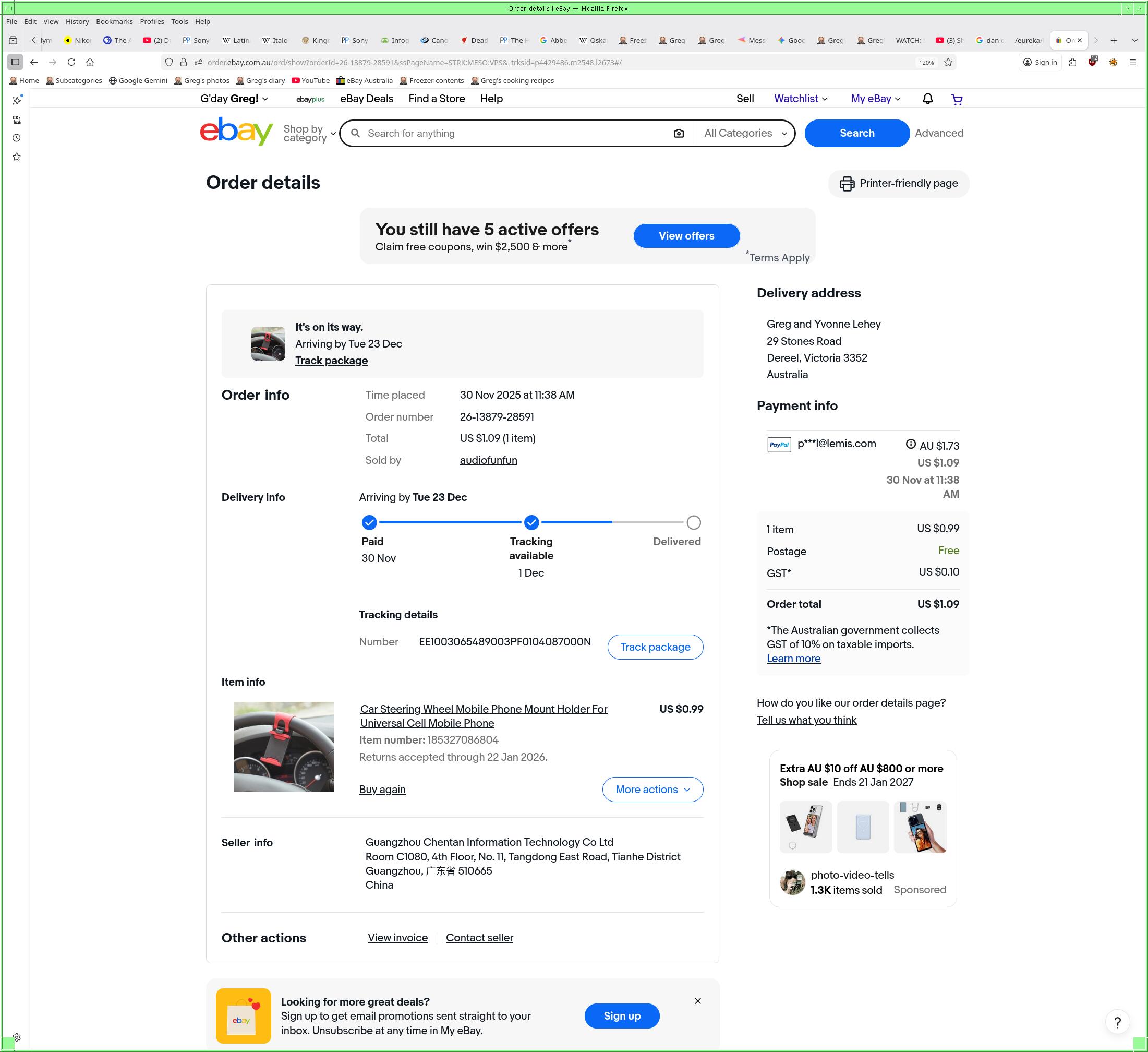Open sidebar AI chatbot sparkle icon
This screenshot has width=1148, height=1052.
click(x=17, y=100)
